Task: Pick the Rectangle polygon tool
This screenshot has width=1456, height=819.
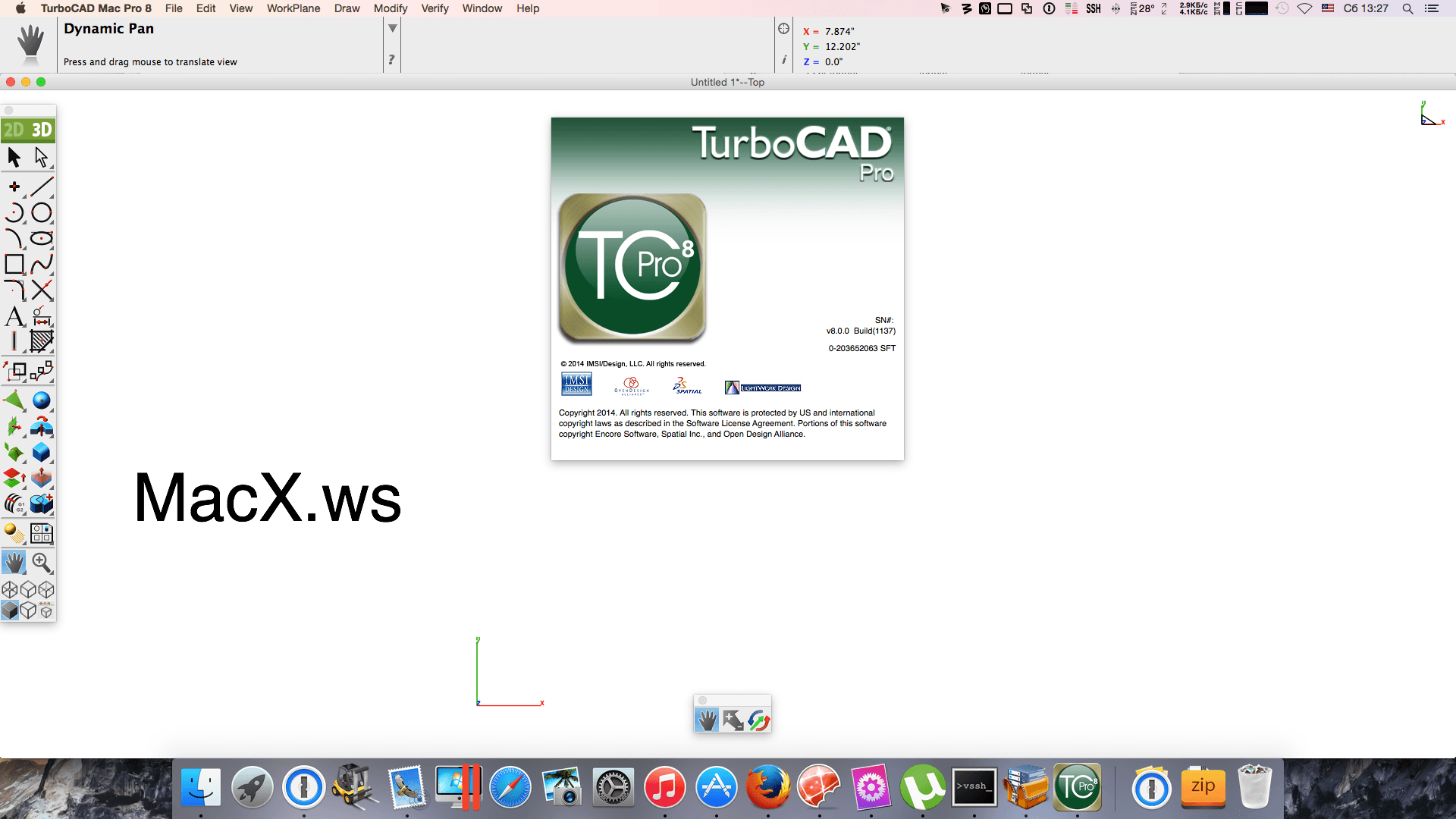Action: 14,265
